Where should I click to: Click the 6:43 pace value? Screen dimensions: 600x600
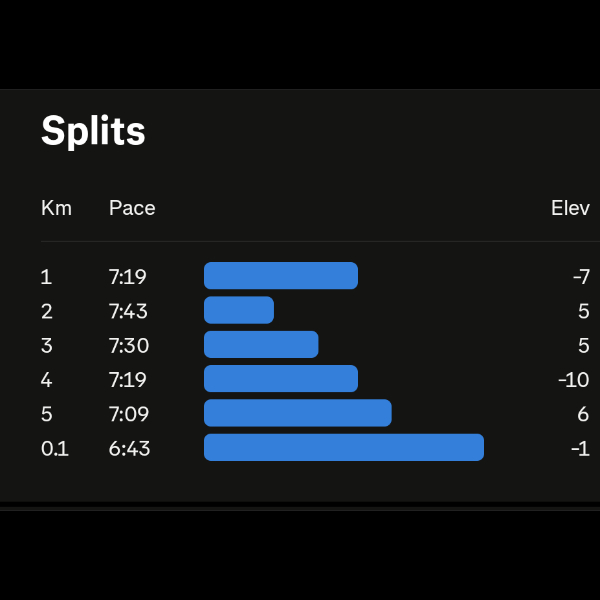pyautogui.click(x=129, y=448)
